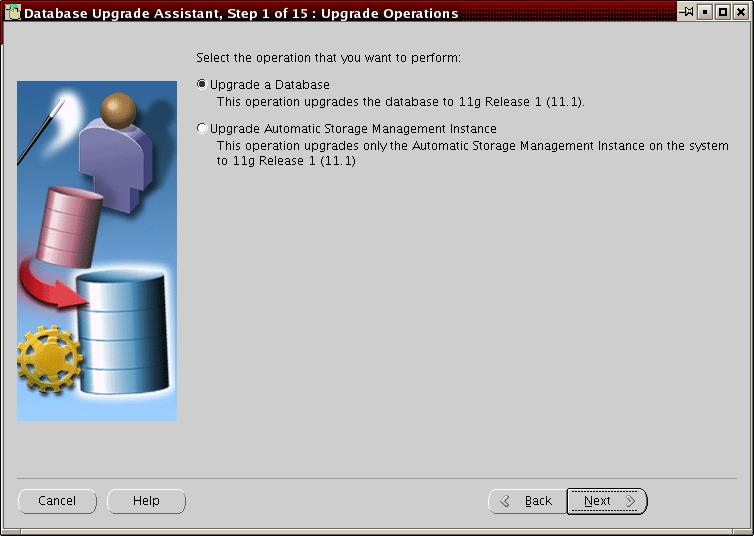Click the "Upgrade a Database" option label
Viewport: 754px width, 536px height.
pos(269,85)
